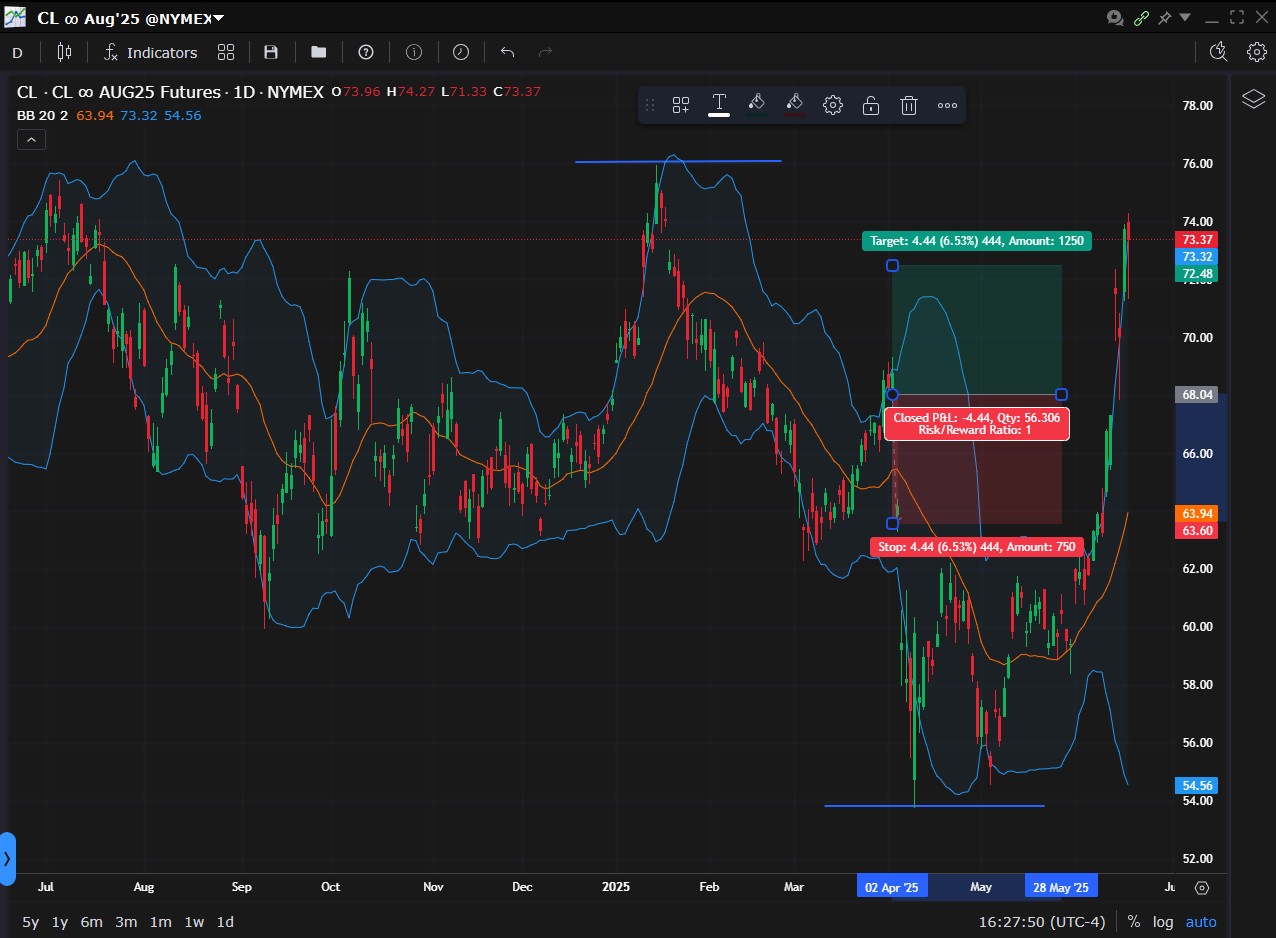Delete the position drawing via trash icon
This screenshot has height=938, width=1276.
pos(908,105)
